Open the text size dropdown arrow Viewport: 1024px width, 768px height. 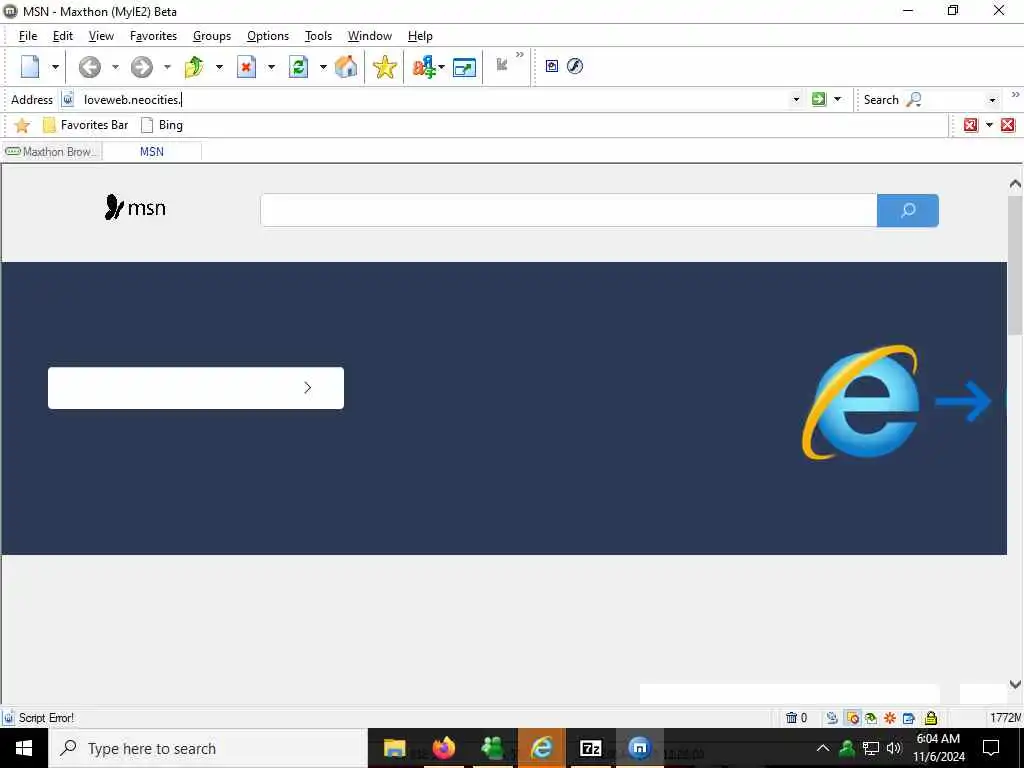point(441,67)
